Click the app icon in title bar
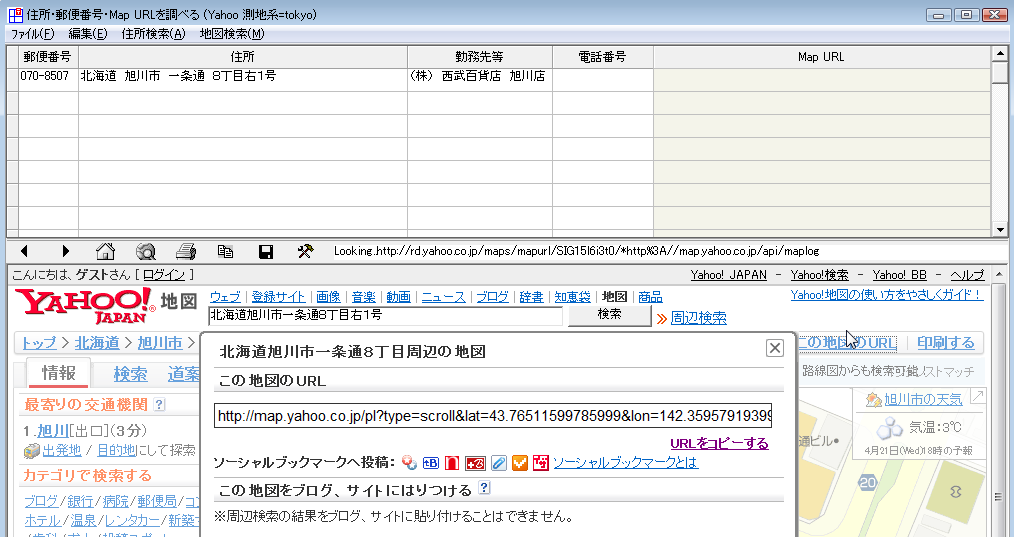 tap(16, 15)
